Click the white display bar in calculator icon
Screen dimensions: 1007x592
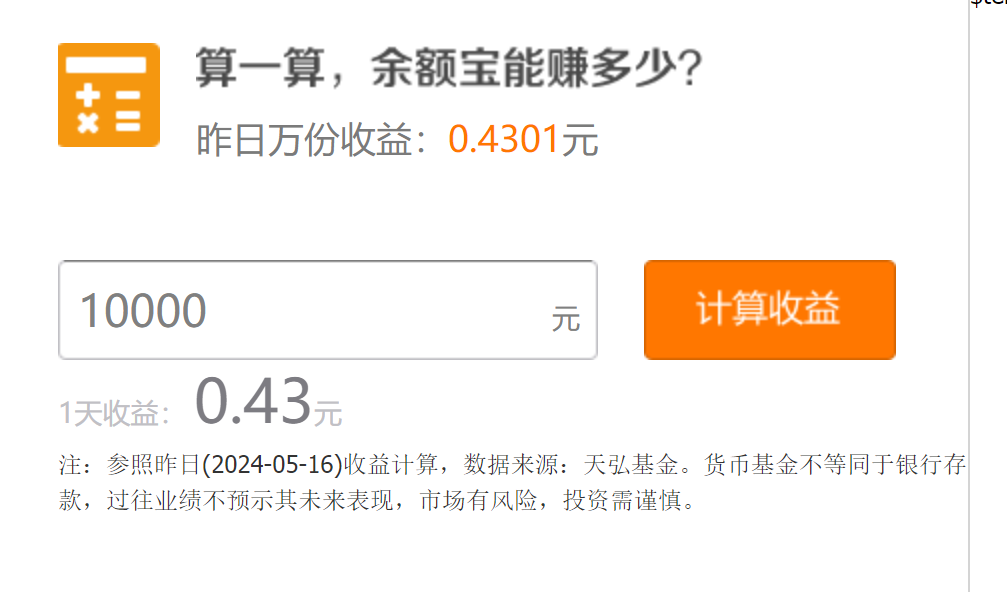coord(106,65)
